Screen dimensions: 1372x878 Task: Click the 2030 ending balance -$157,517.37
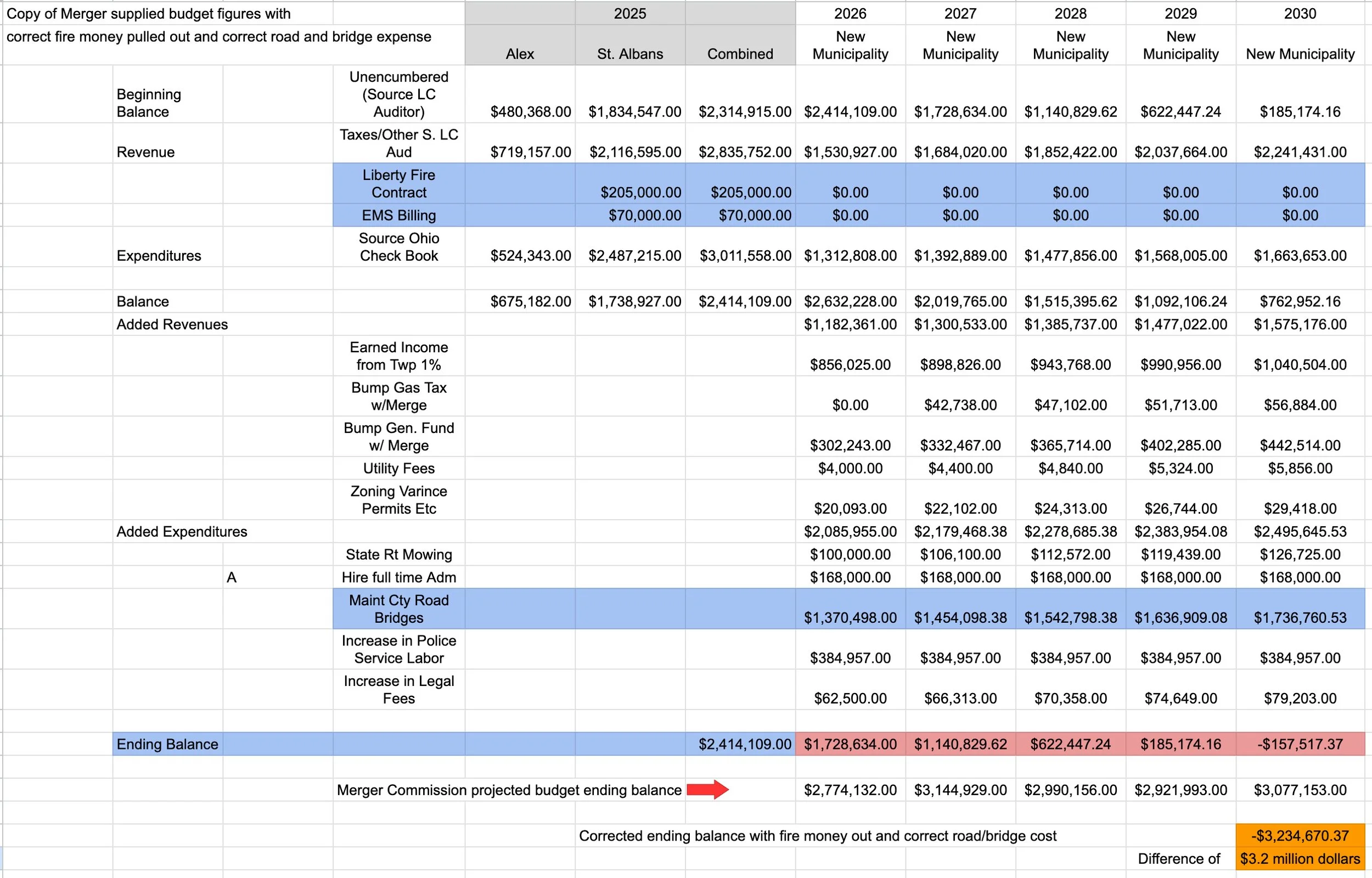coord(1300,744)
